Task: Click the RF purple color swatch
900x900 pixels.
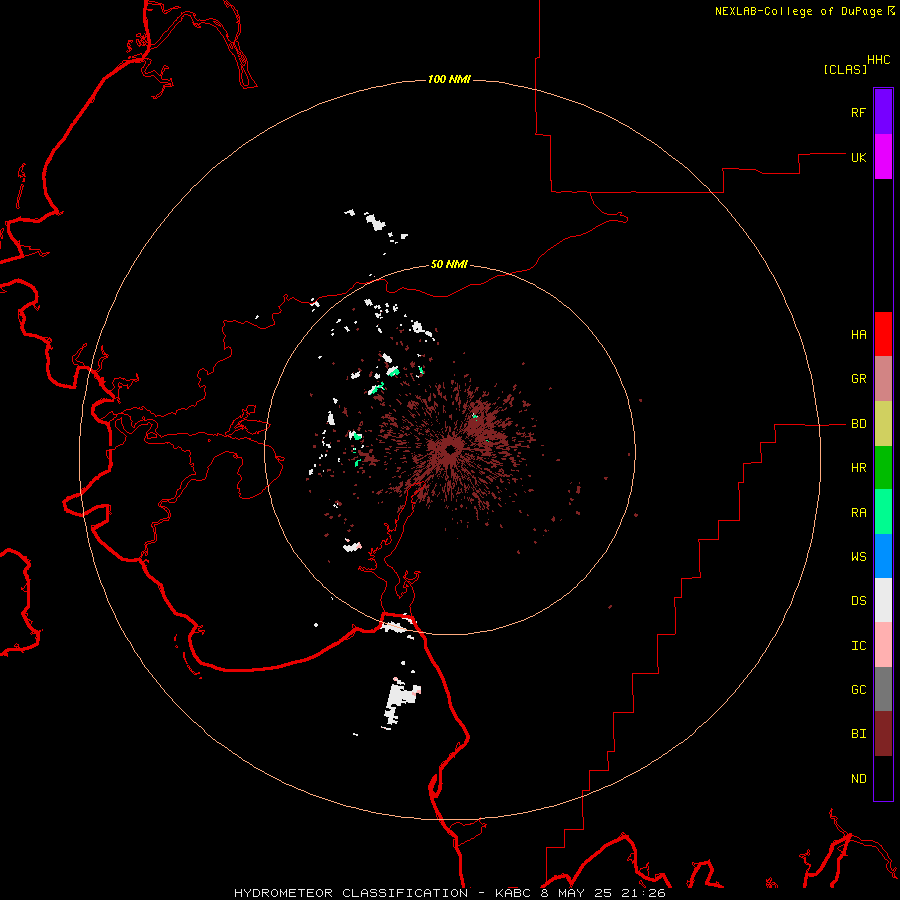Action: pos(883,112)
